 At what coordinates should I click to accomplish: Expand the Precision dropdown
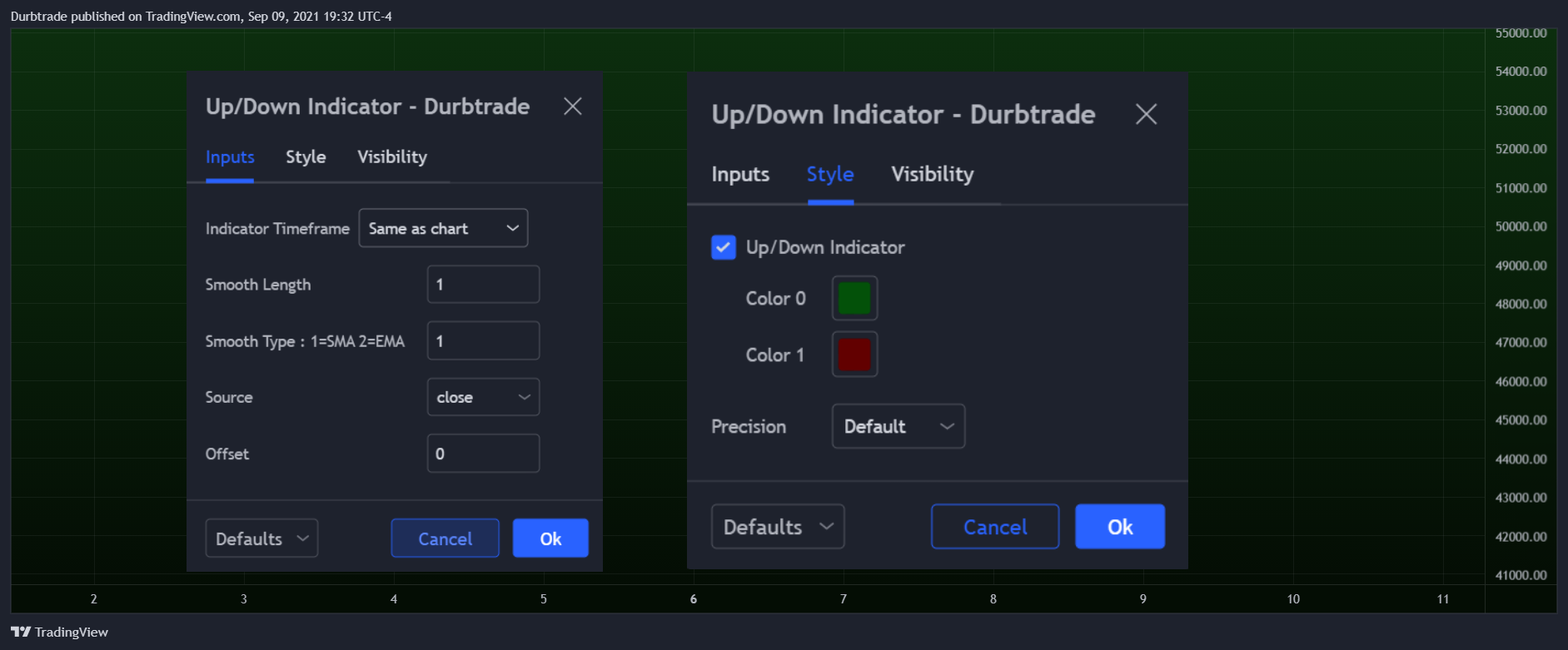click(898, 426)
